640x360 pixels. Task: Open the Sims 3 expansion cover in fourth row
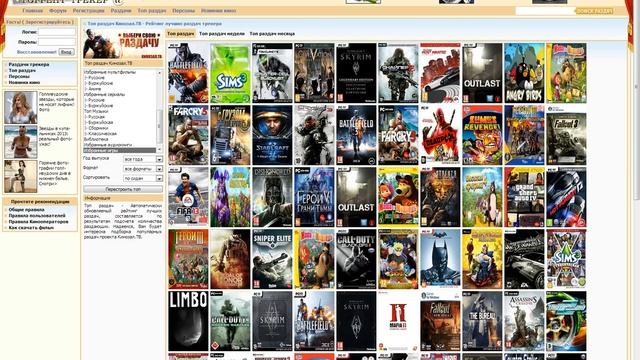coord(566,259)
